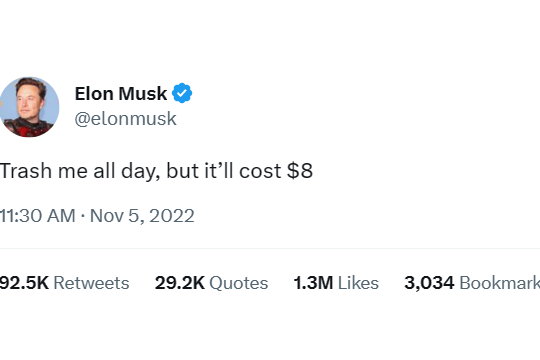View the 29.2K quote count
The image size is (540, 360).
pyautogui.click(x=180, y=283)
